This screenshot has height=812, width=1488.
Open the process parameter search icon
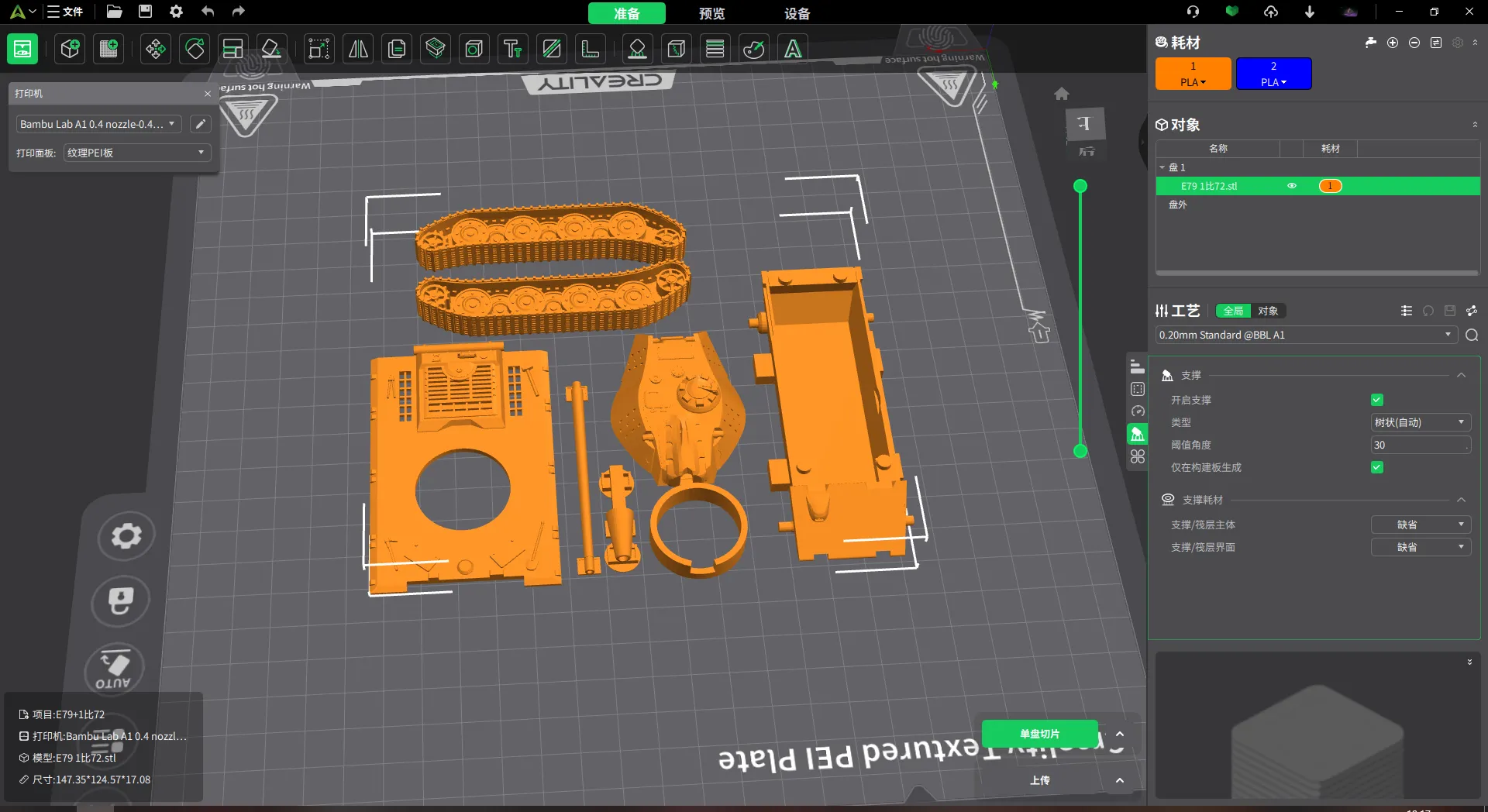(x=1472, y=335)
